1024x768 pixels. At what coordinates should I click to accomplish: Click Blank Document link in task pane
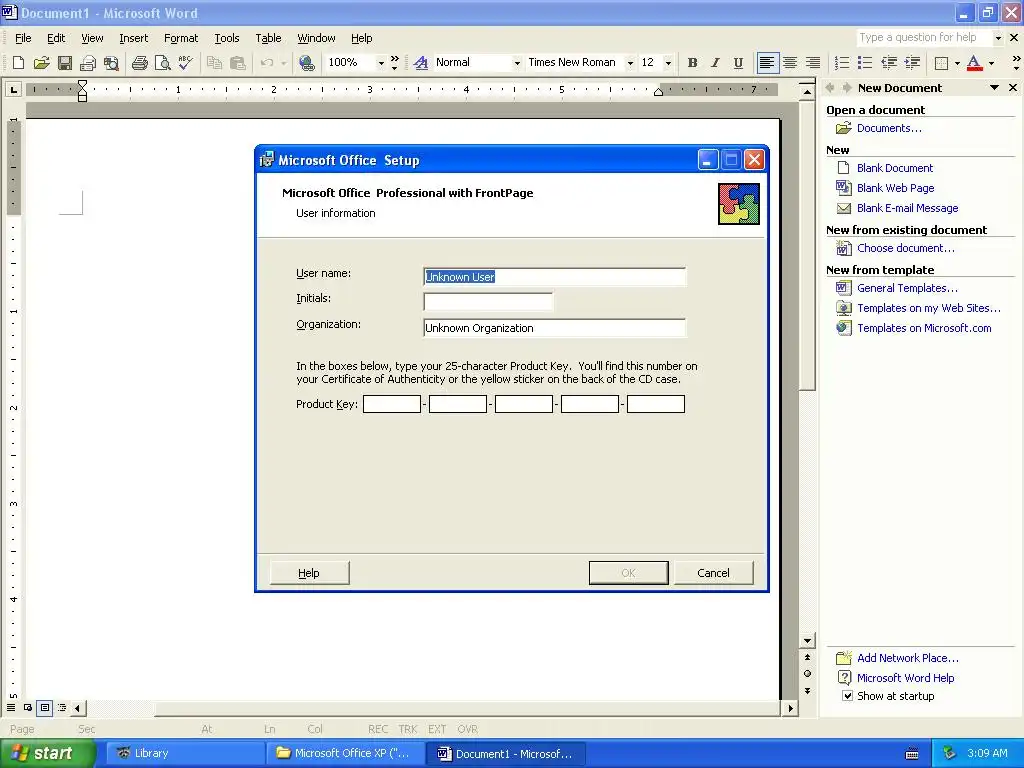[x=895, y=168]
